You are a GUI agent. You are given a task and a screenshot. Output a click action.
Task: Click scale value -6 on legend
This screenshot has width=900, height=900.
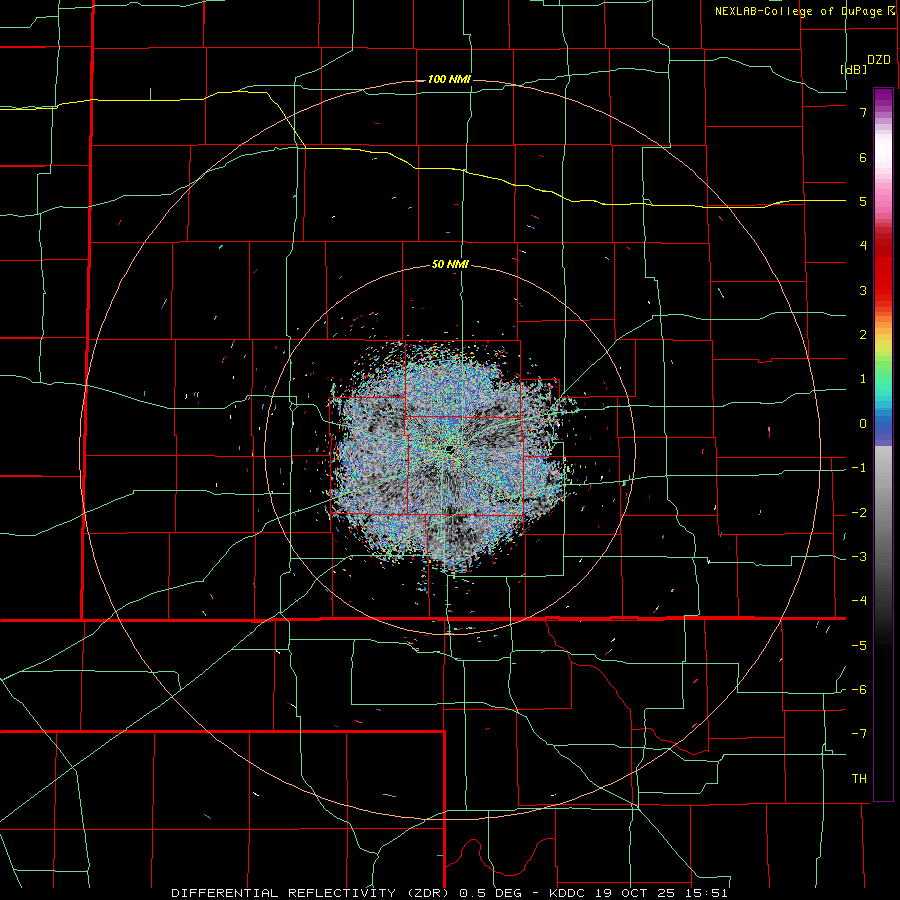click(859, 690)
